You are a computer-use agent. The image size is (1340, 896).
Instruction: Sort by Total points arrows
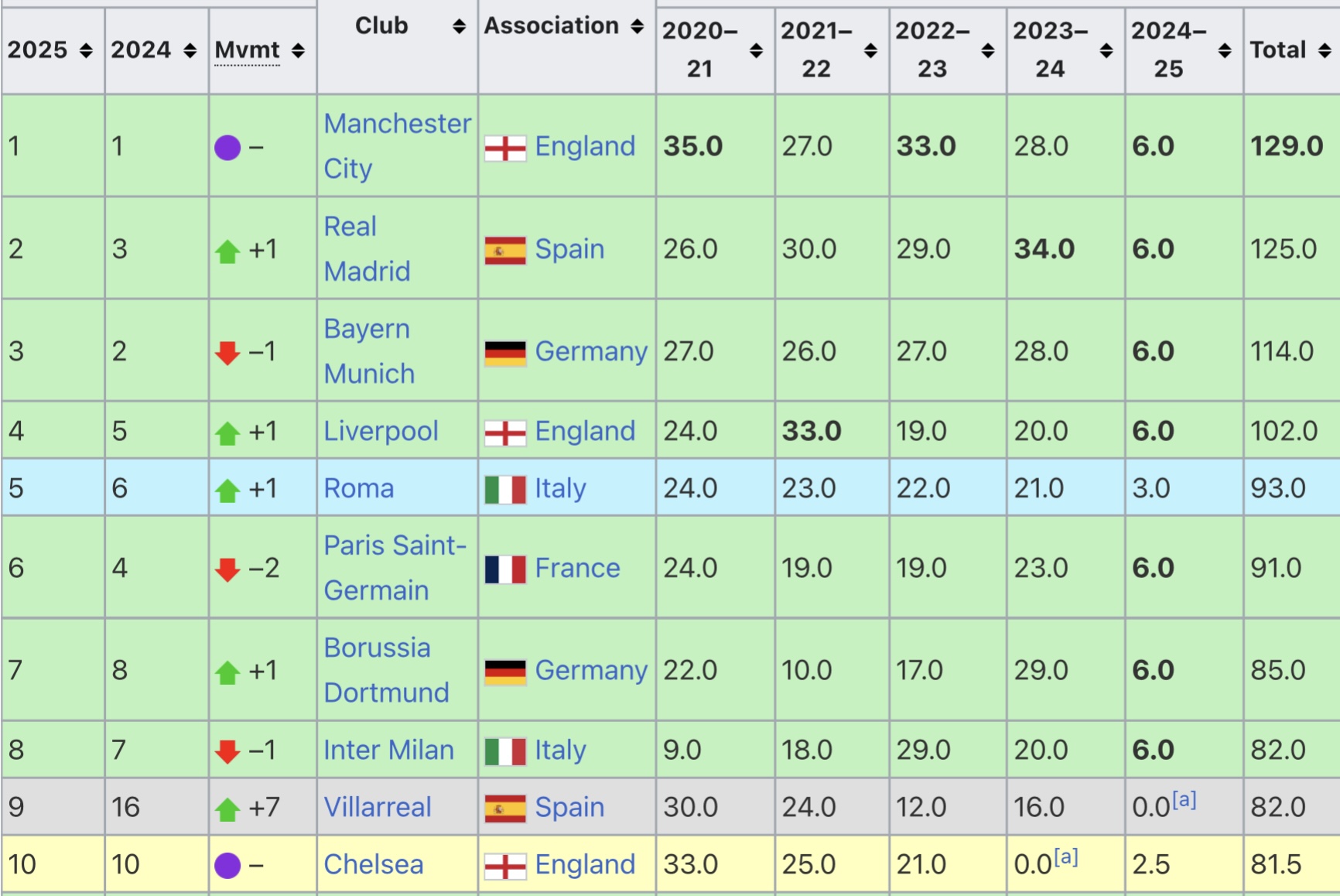(x=1325, y=50)
